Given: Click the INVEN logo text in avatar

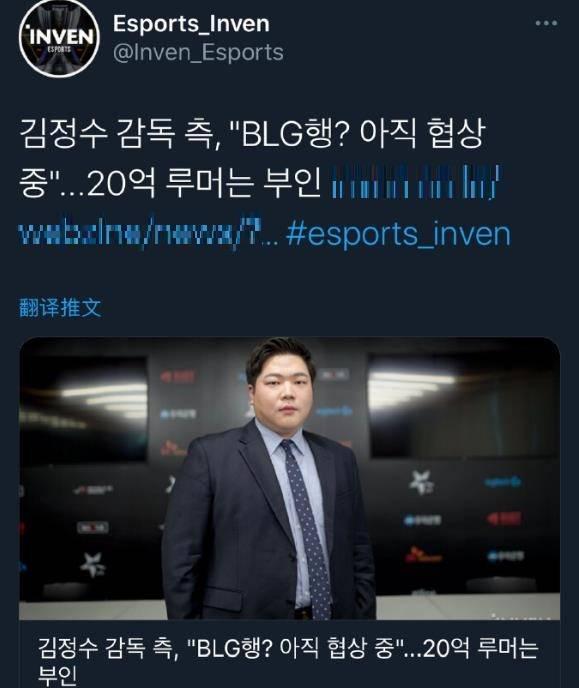Looking at the screenshot, I should point(61,36).
